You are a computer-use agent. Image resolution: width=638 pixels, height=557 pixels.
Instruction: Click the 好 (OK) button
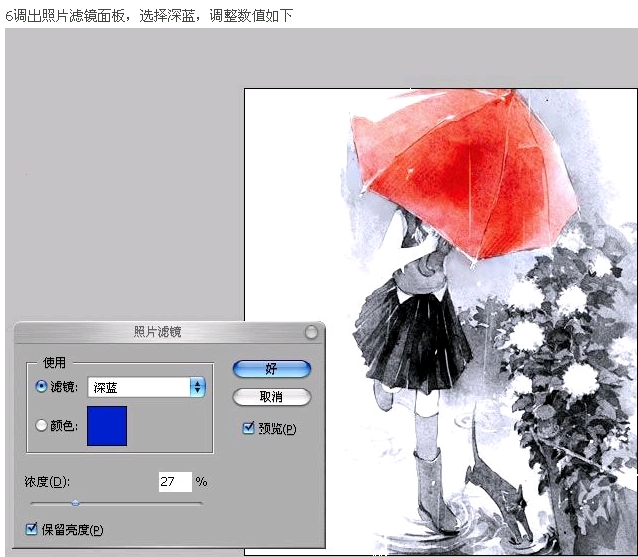[271, 369]
